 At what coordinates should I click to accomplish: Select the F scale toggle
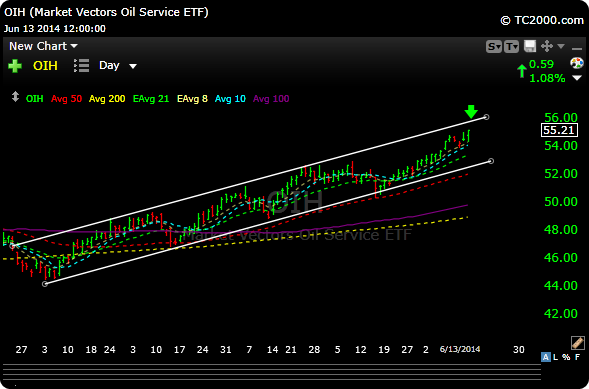(x=577, y=357)
